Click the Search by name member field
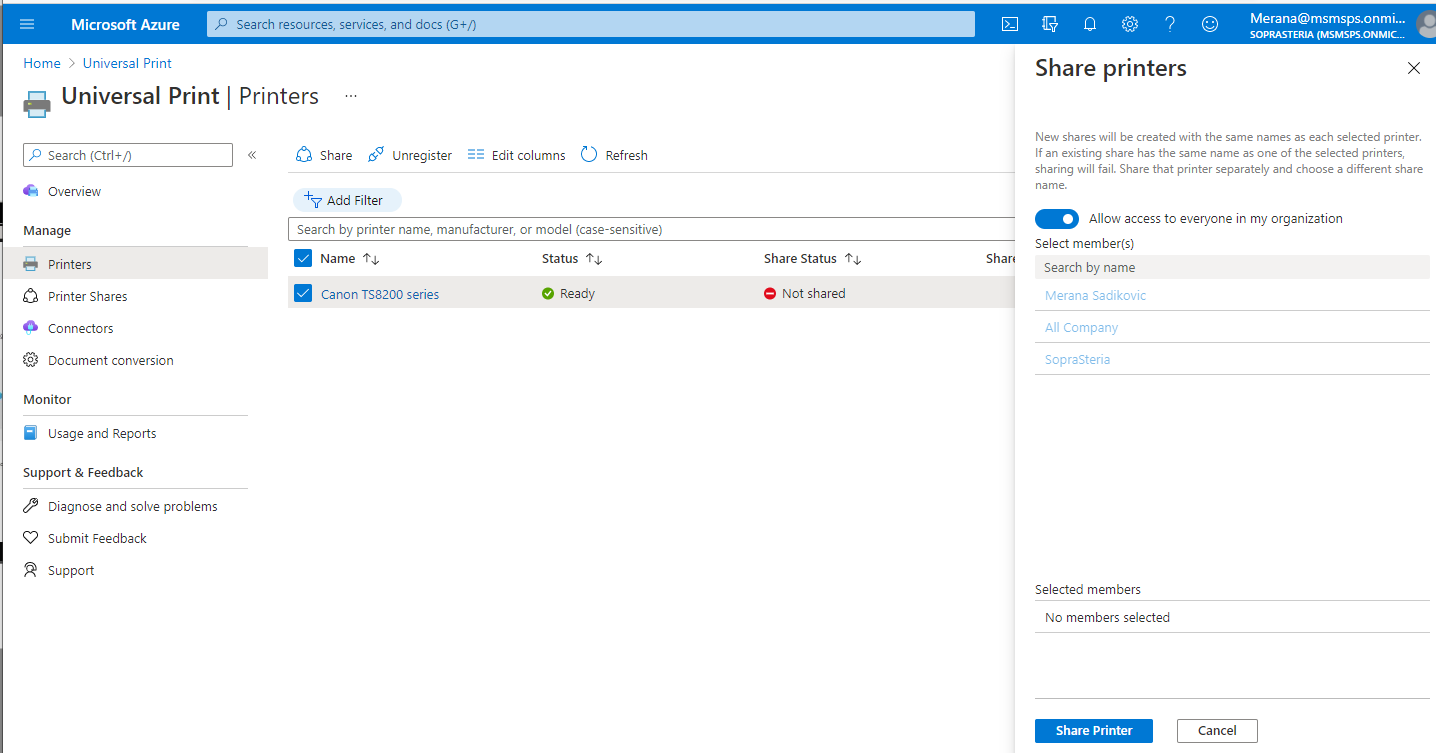Viewport: 1436px width, 753px height. click(x=1232, y=267)
